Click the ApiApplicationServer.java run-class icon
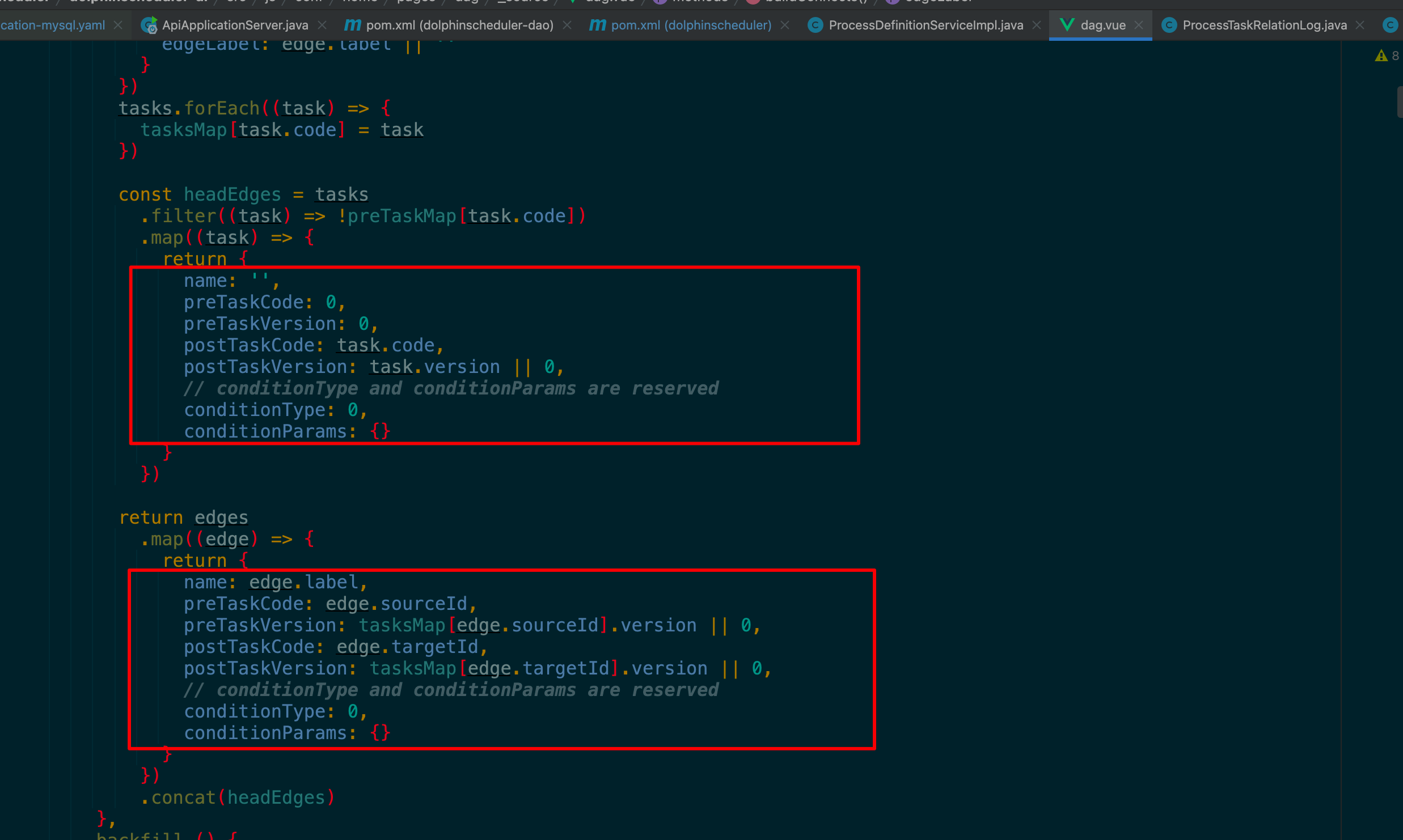This screenshot has width=1403, height=840. pyautogui.click(x=149, y=25)
